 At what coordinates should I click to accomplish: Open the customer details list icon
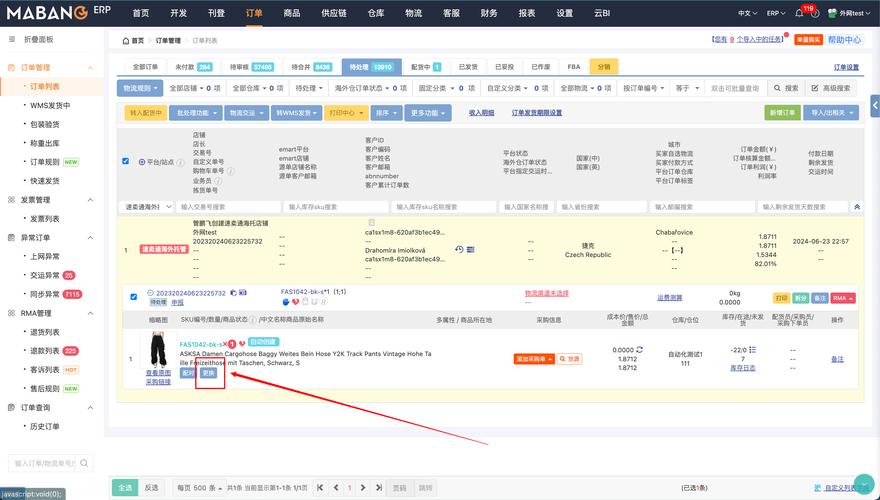pyautogui.click(x=470, y=249)
